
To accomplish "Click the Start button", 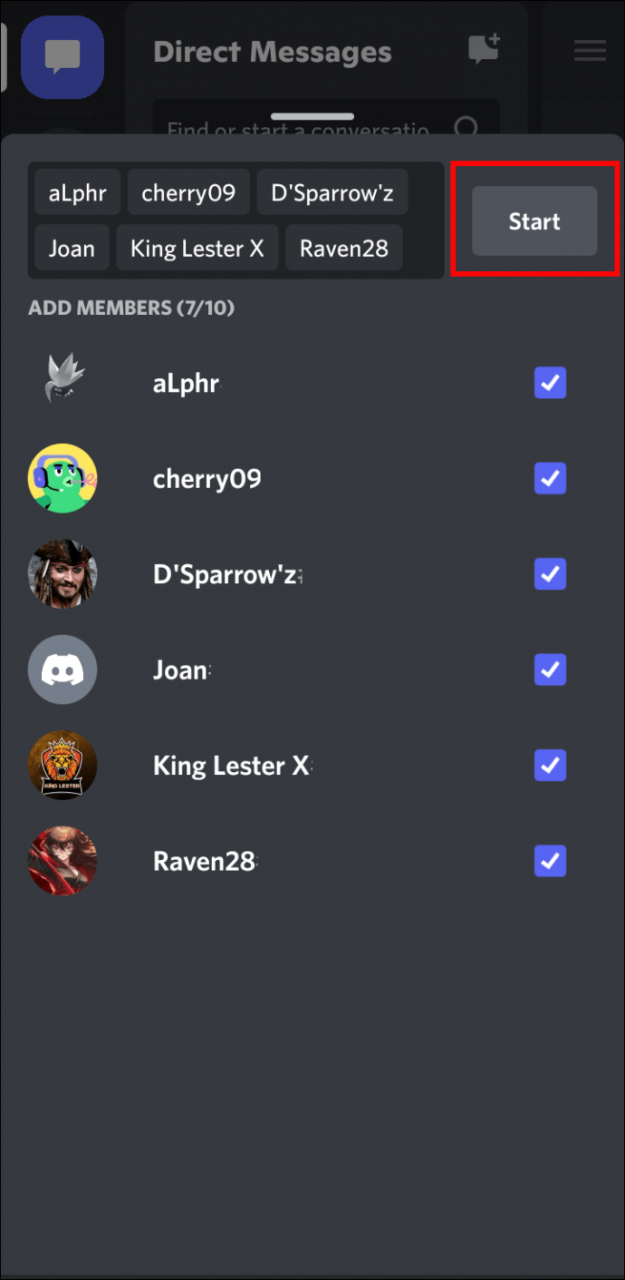I will coord(534,221).
